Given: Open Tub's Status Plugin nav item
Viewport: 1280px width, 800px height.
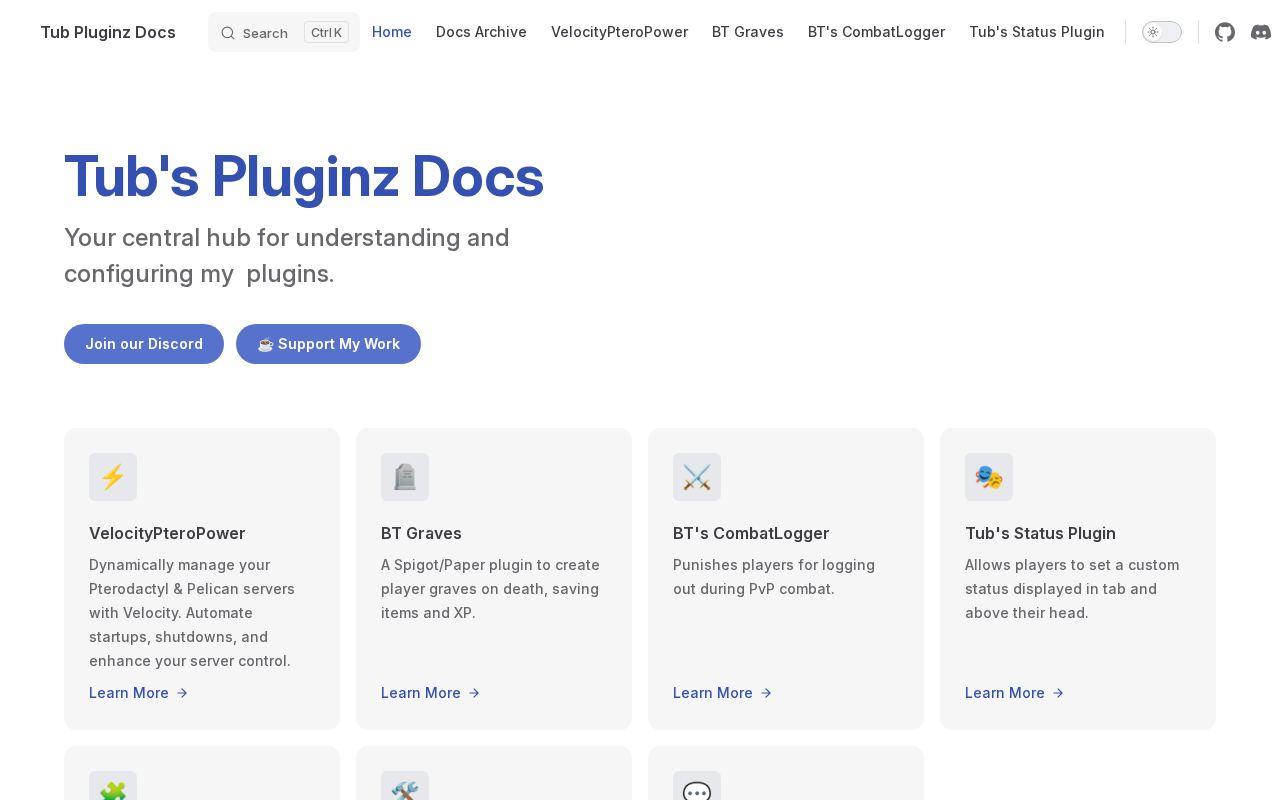Looking at the screenshot, I should pos(1037,32).
